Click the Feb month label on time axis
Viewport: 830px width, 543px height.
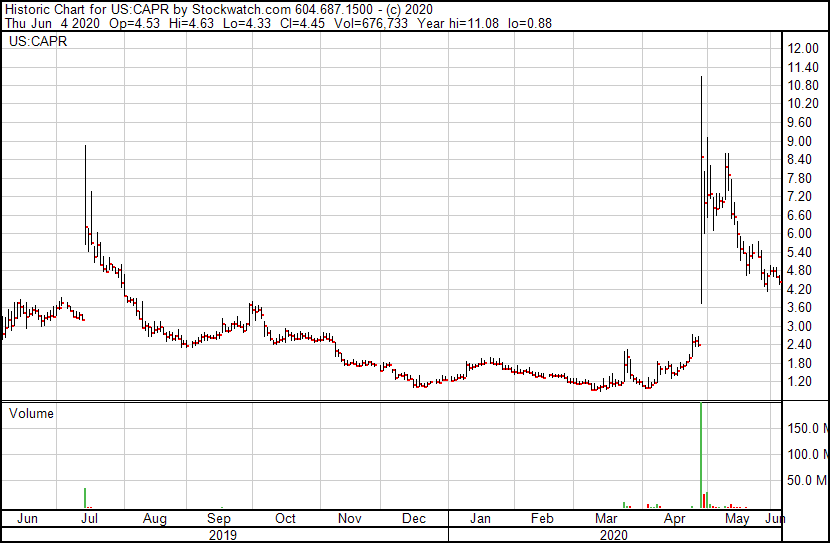point(542,518)
